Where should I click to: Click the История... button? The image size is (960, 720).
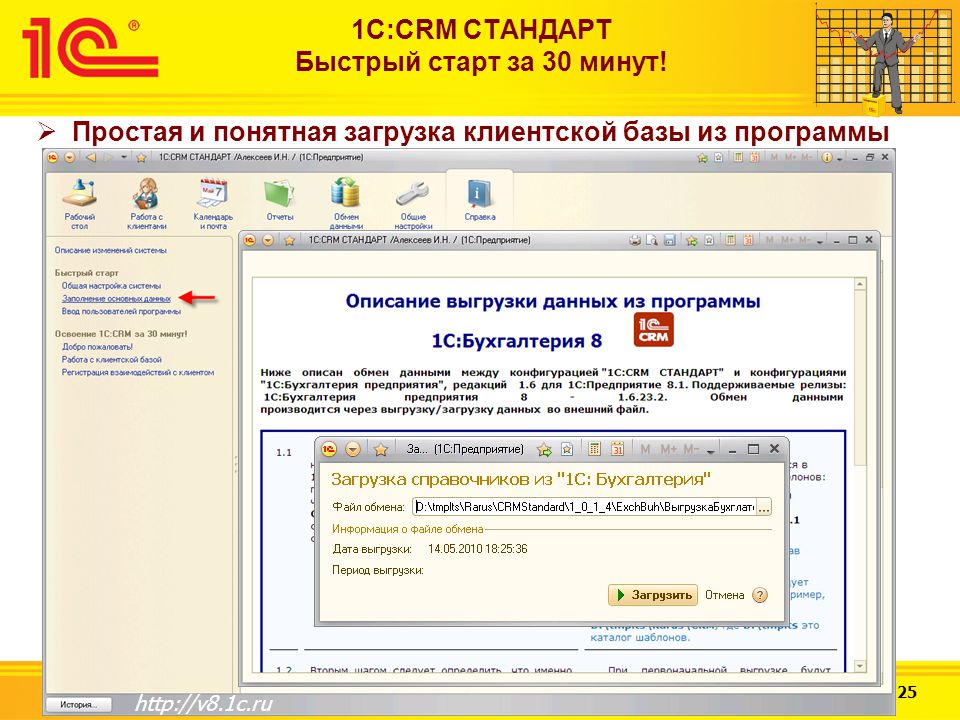point(79,704)
